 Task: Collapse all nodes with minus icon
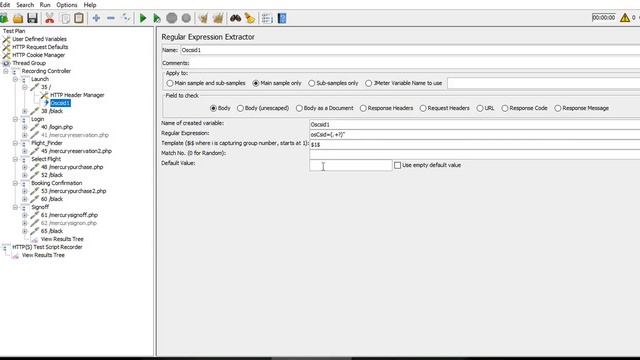pyautogui.click(x=111, y=18)
